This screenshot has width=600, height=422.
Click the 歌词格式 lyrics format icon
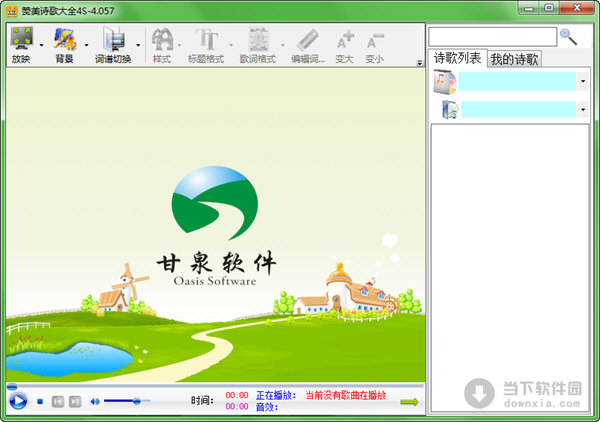point(259,39)
